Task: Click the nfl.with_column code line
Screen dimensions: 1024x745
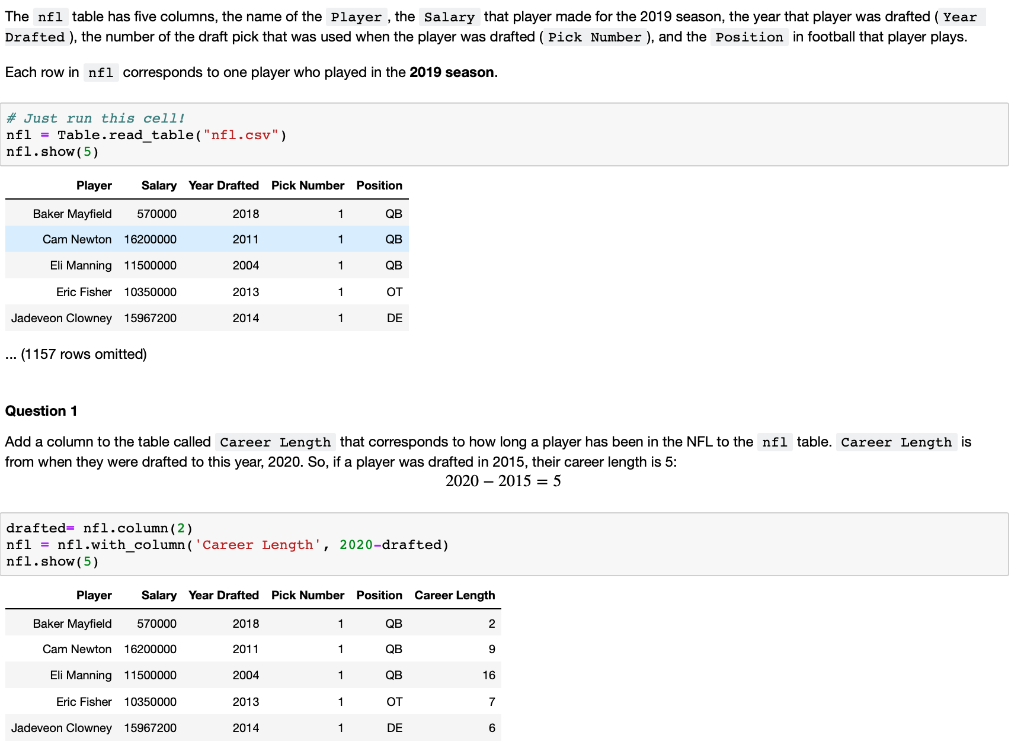Action: tap(227, 545)
